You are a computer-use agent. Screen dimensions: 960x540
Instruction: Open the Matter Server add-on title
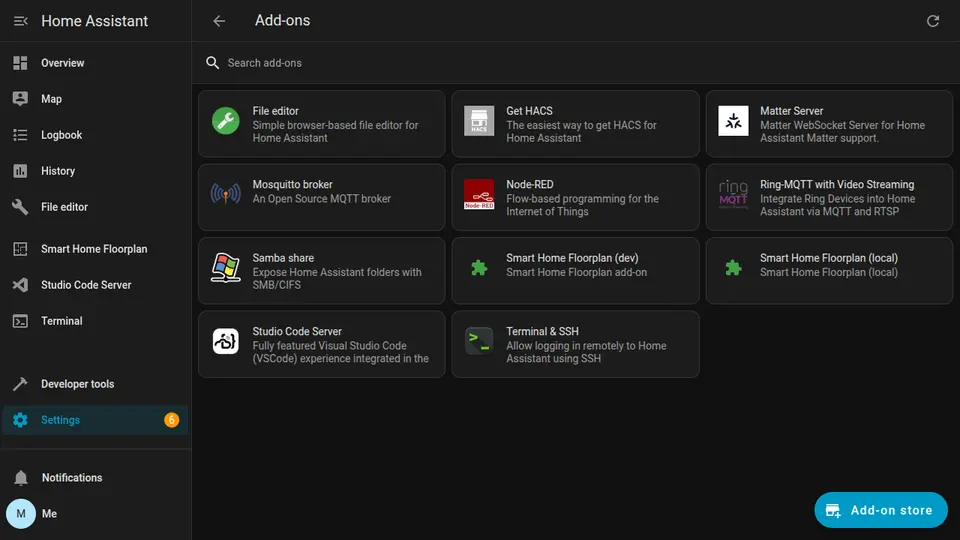pos(791,111)
